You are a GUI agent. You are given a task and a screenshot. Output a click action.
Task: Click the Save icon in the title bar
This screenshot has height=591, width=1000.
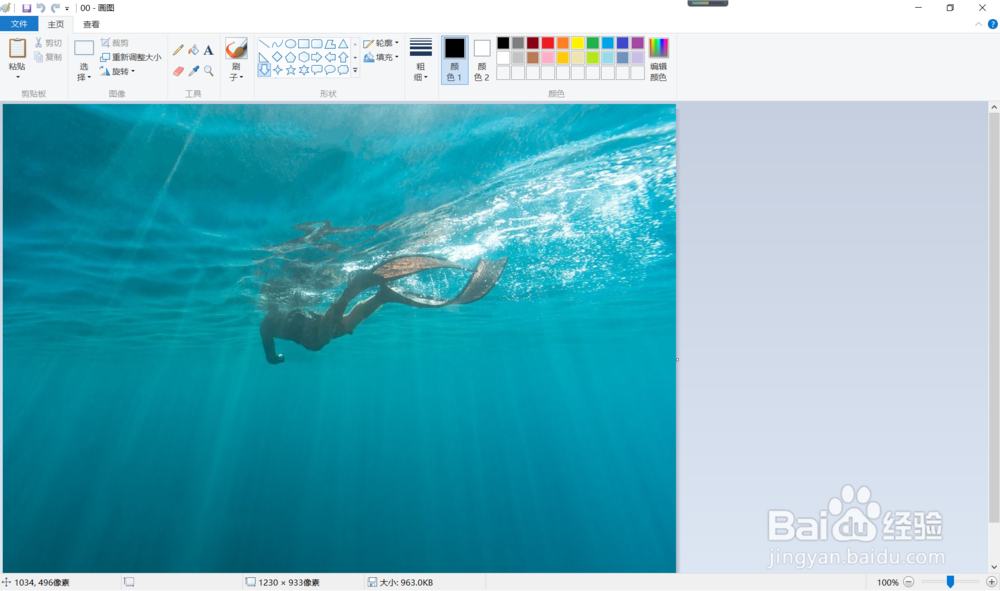point(26,8)
